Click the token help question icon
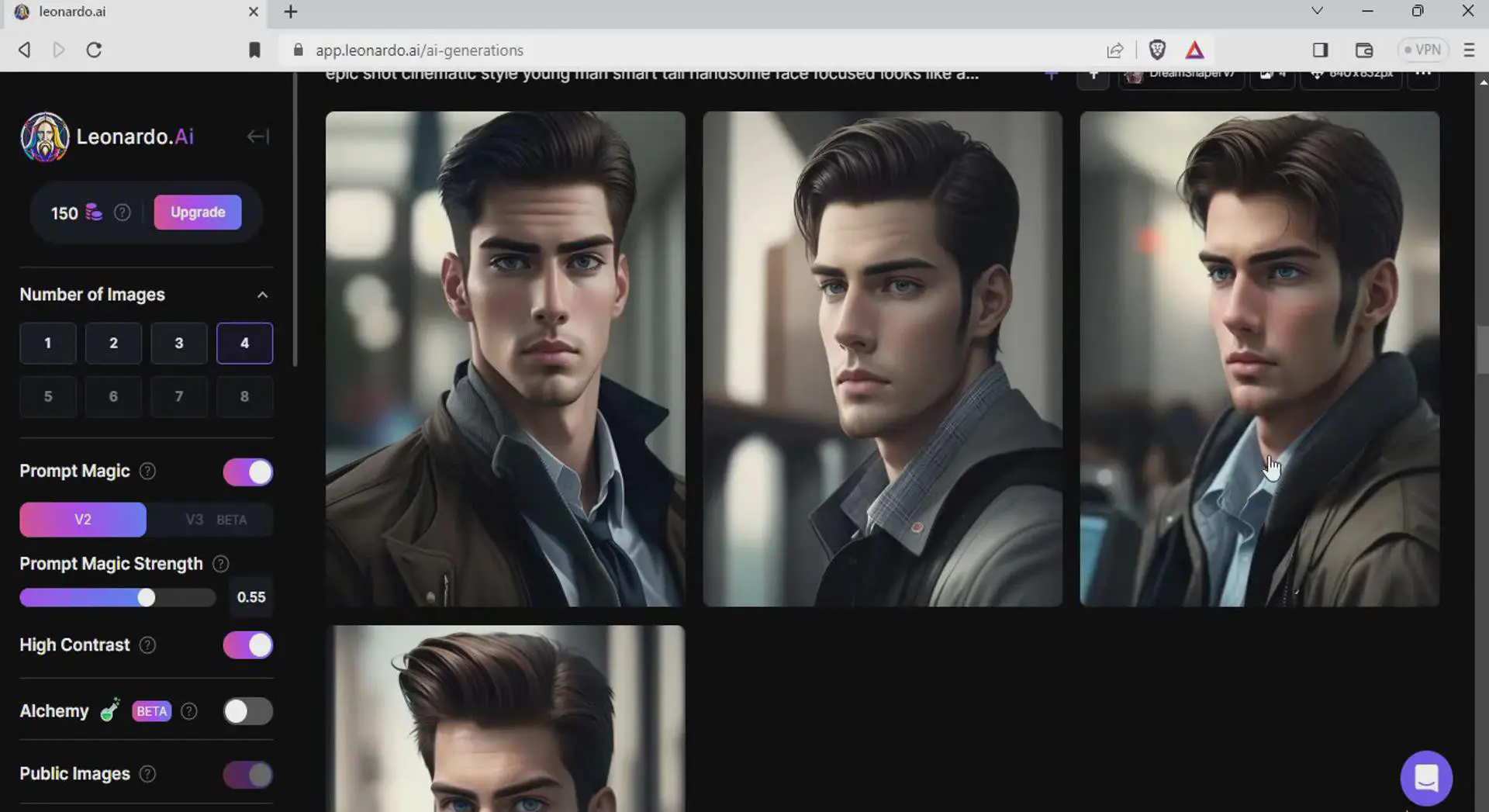Viewport: 1489px width, 812px height. tap(123, 213)
